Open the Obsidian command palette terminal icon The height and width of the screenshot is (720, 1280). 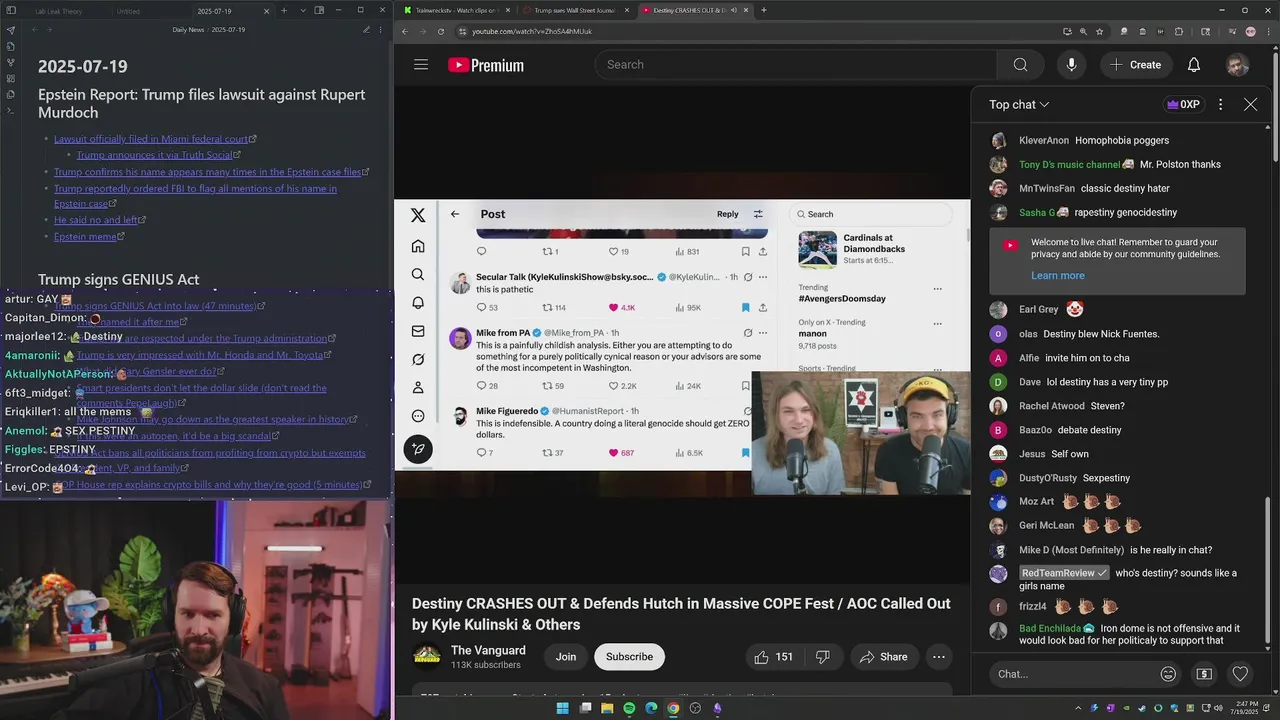[x=11, y=110]
